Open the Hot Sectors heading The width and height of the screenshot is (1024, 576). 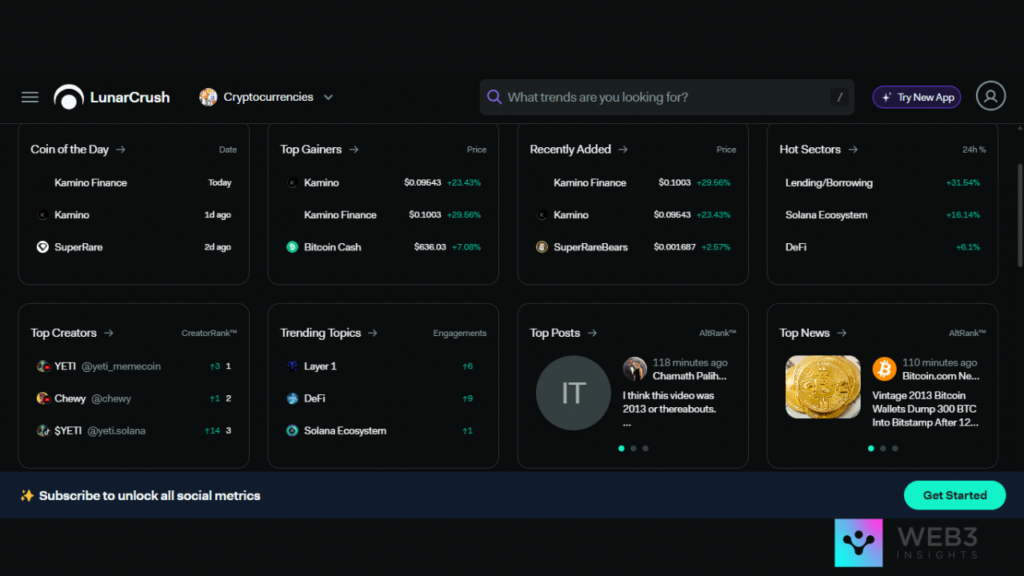point(810,150)
